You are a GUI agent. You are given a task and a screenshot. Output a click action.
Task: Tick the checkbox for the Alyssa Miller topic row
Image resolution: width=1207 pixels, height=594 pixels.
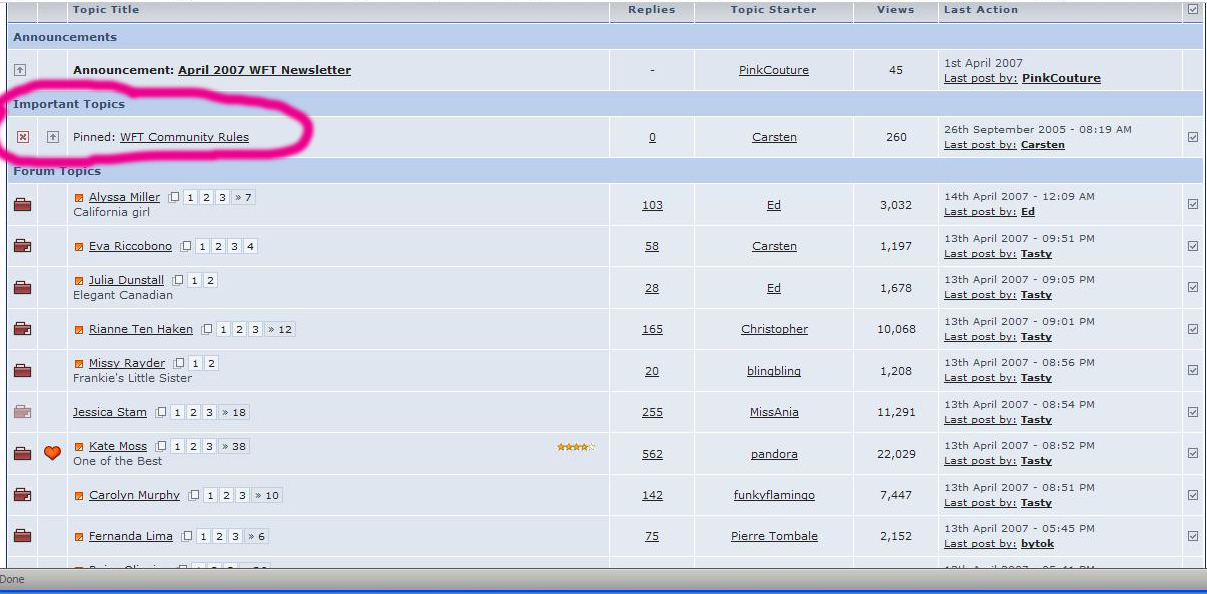[x=1192, y=204]
